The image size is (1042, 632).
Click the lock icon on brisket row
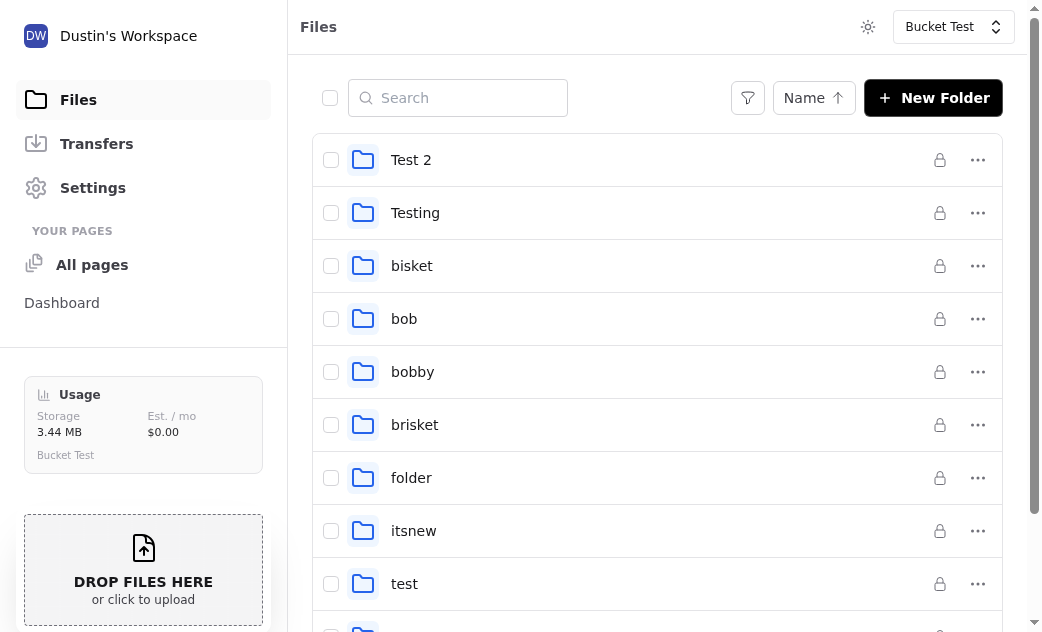click(940, 425)
